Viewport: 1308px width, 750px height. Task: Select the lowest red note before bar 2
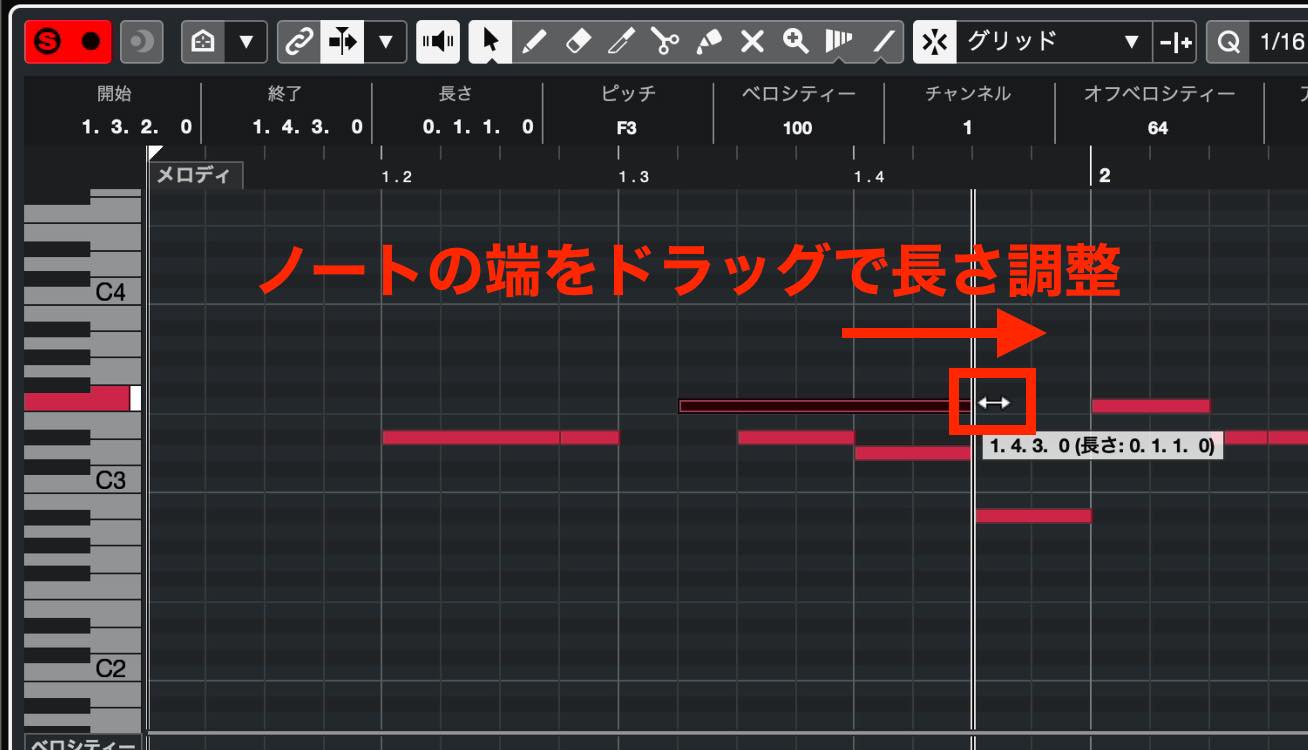1033,516
